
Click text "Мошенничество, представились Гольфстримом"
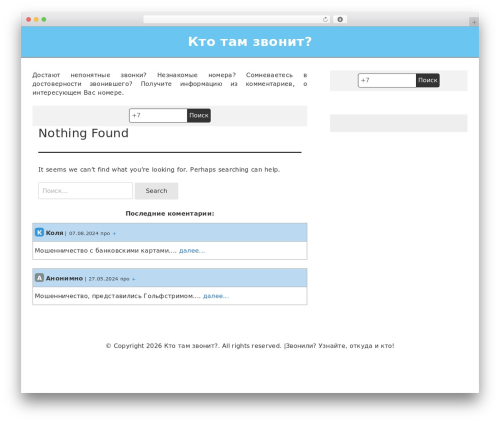[x=114, y=296]
